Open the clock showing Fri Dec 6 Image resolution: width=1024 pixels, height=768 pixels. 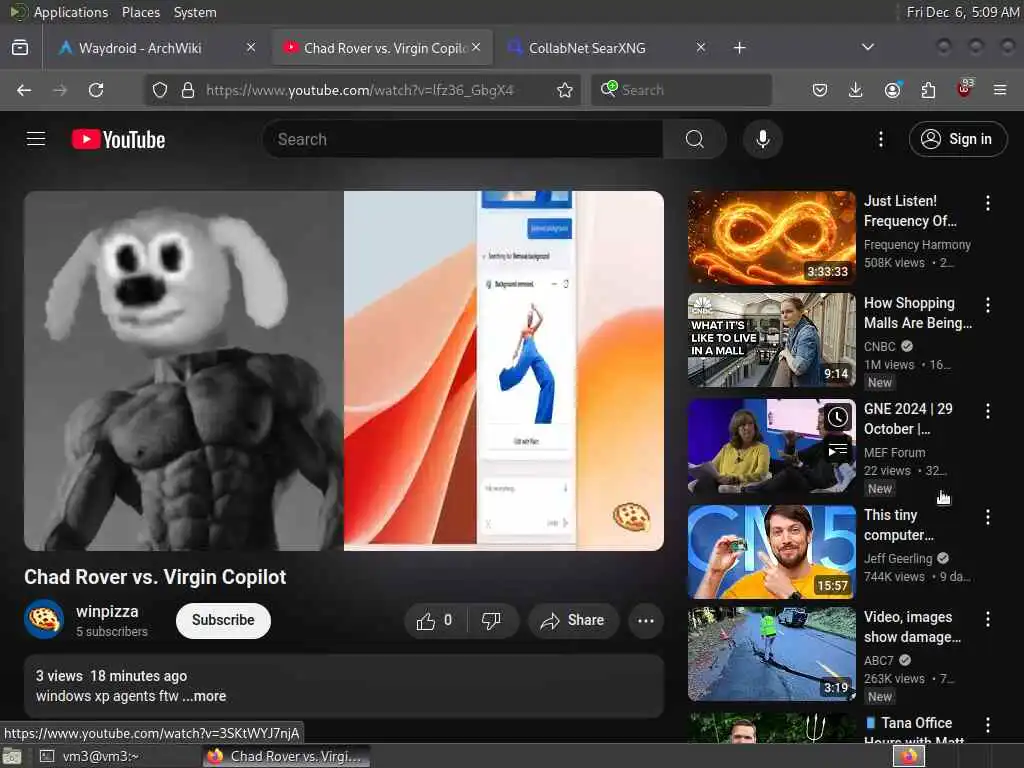[x=962, y=12]
